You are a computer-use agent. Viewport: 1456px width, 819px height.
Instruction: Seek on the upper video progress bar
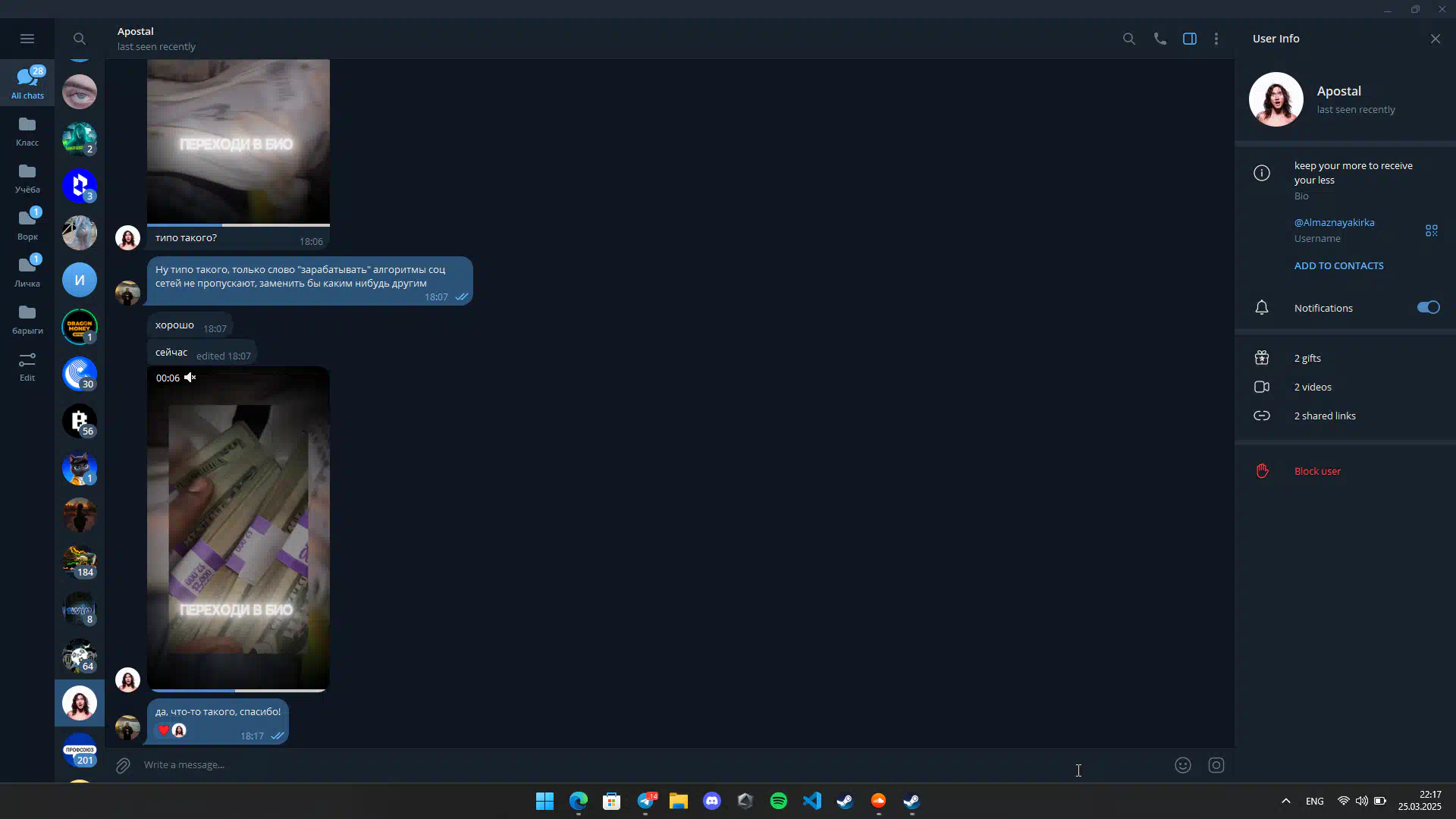click(238, 224)
